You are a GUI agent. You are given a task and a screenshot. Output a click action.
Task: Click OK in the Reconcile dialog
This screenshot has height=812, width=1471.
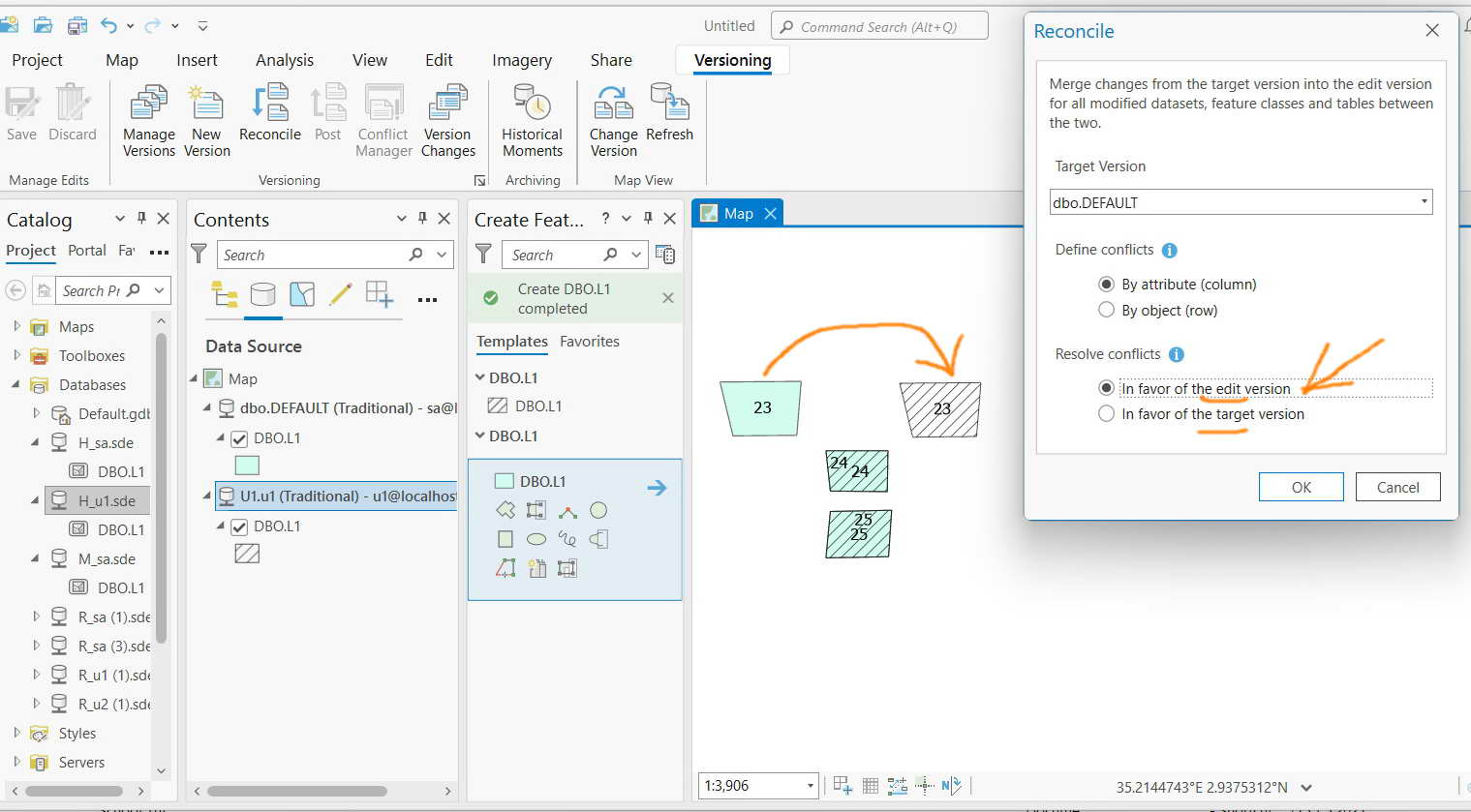pyautogui.click(x=1301, y=487)
